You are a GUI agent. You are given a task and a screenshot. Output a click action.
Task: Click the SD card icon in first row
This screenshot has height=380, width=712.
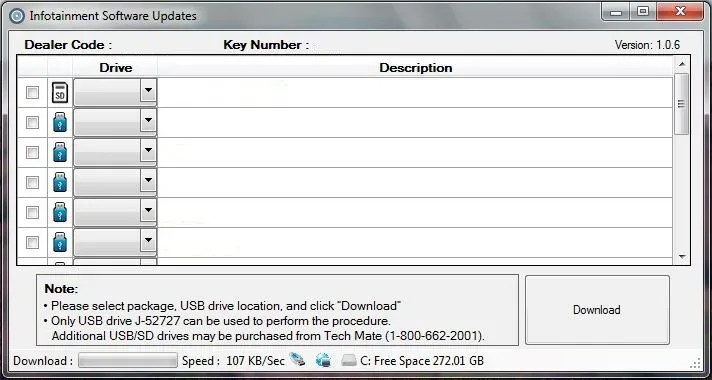[60, 92]
